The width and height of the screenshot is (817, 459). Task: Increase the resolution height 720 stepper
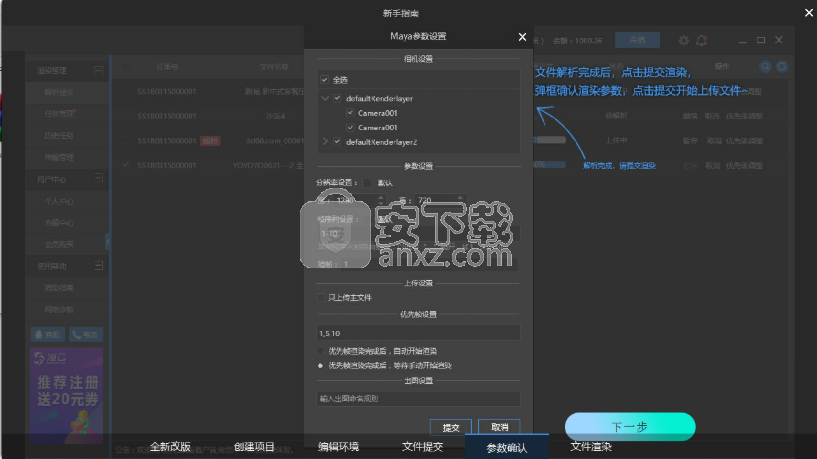460,197
